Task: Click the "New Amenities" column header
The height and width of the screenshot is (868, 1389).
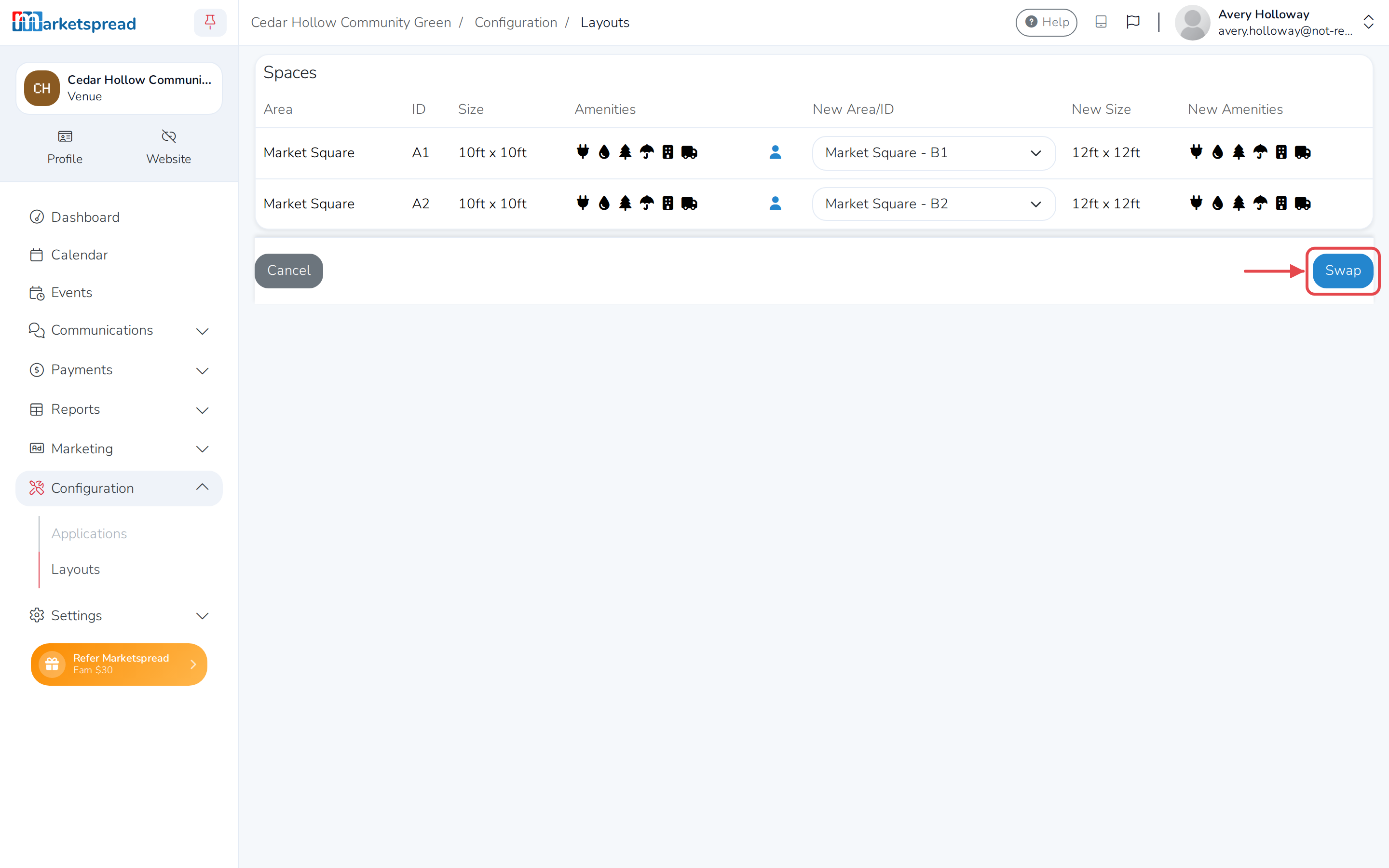Action: [1235, 109]
